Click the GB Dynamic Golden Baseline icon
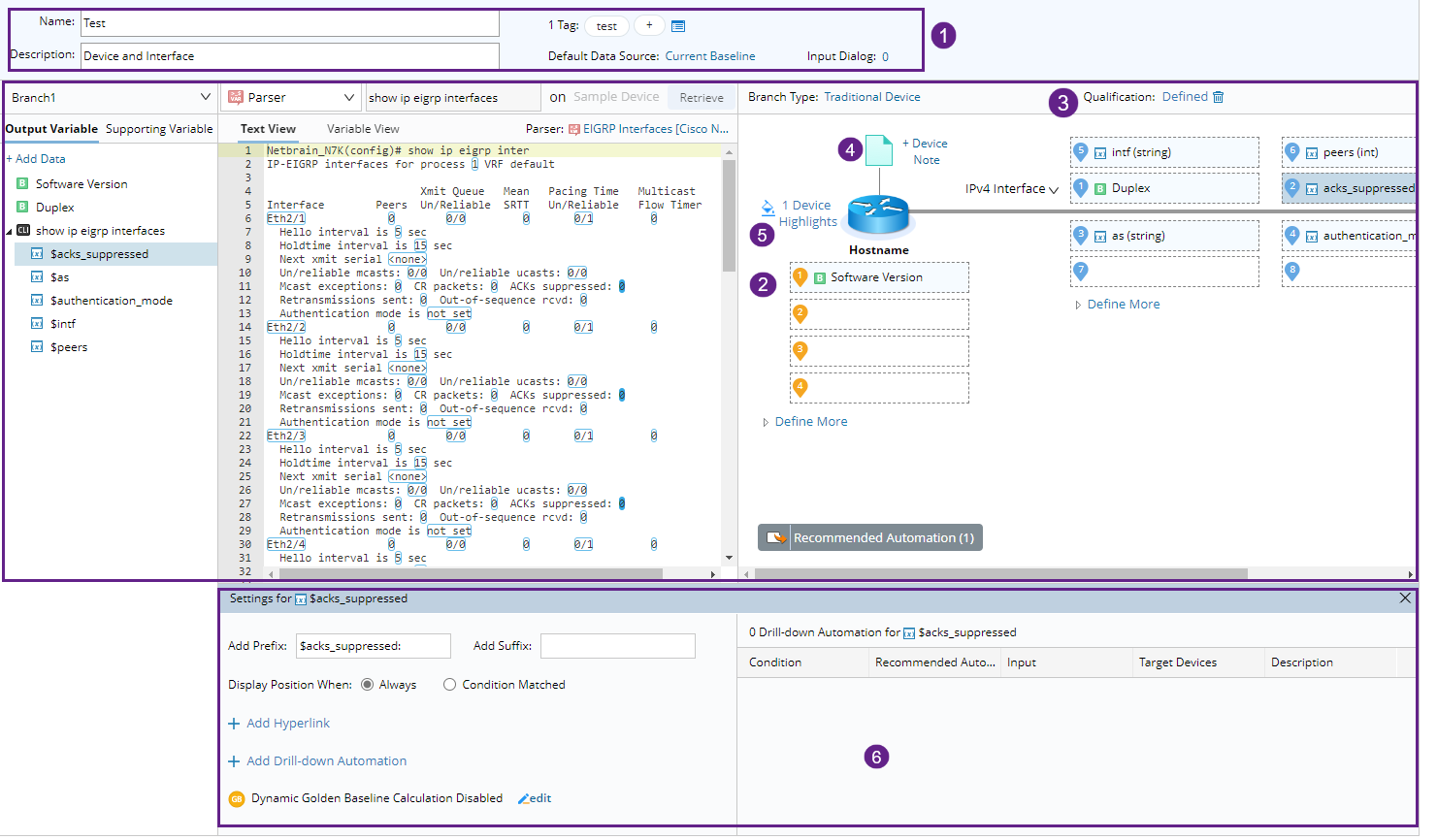1437x840 pixels. [236, 798]
